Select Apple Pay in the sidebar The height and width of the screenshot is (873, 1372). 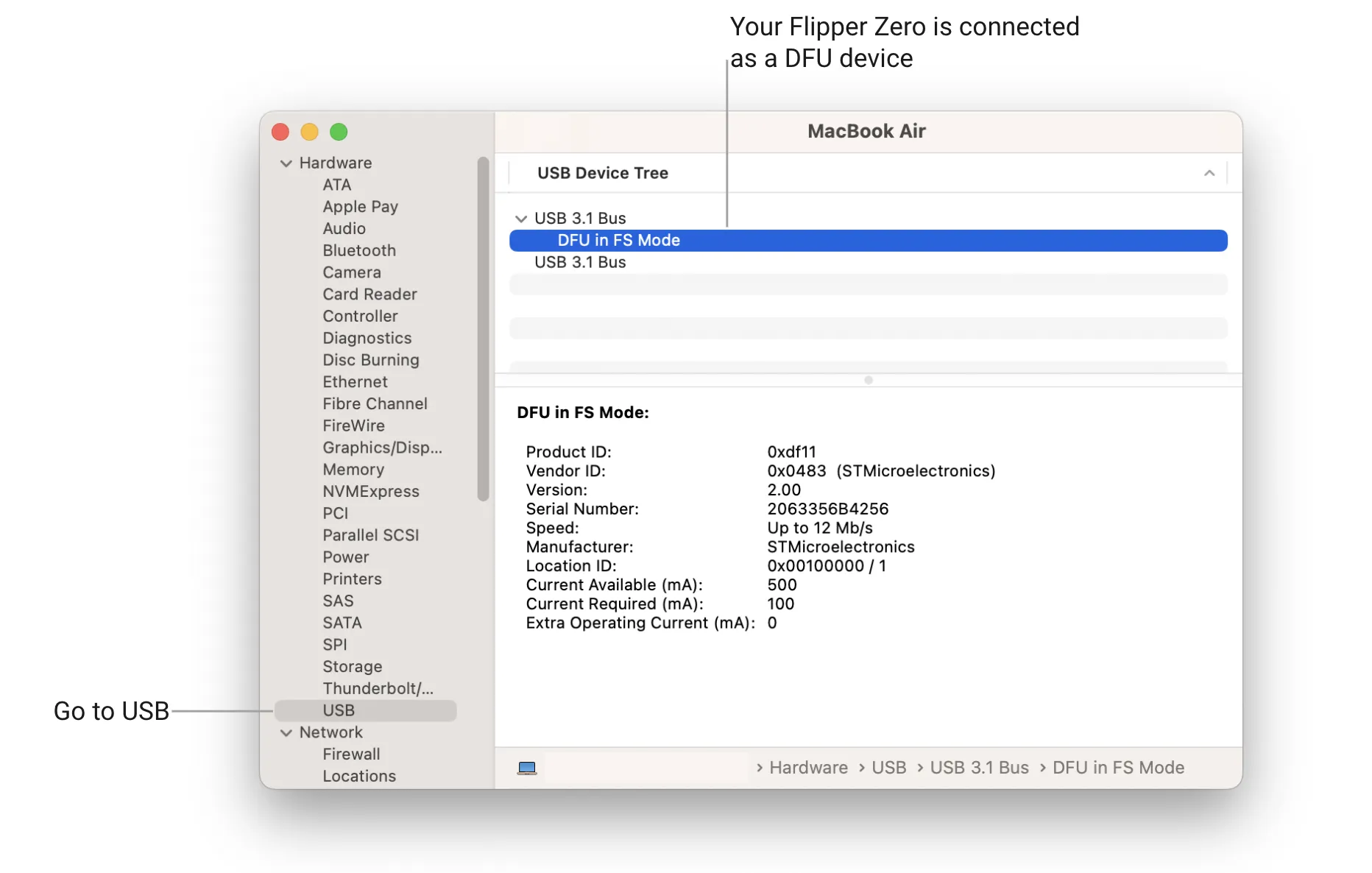[x=361, y=207]
